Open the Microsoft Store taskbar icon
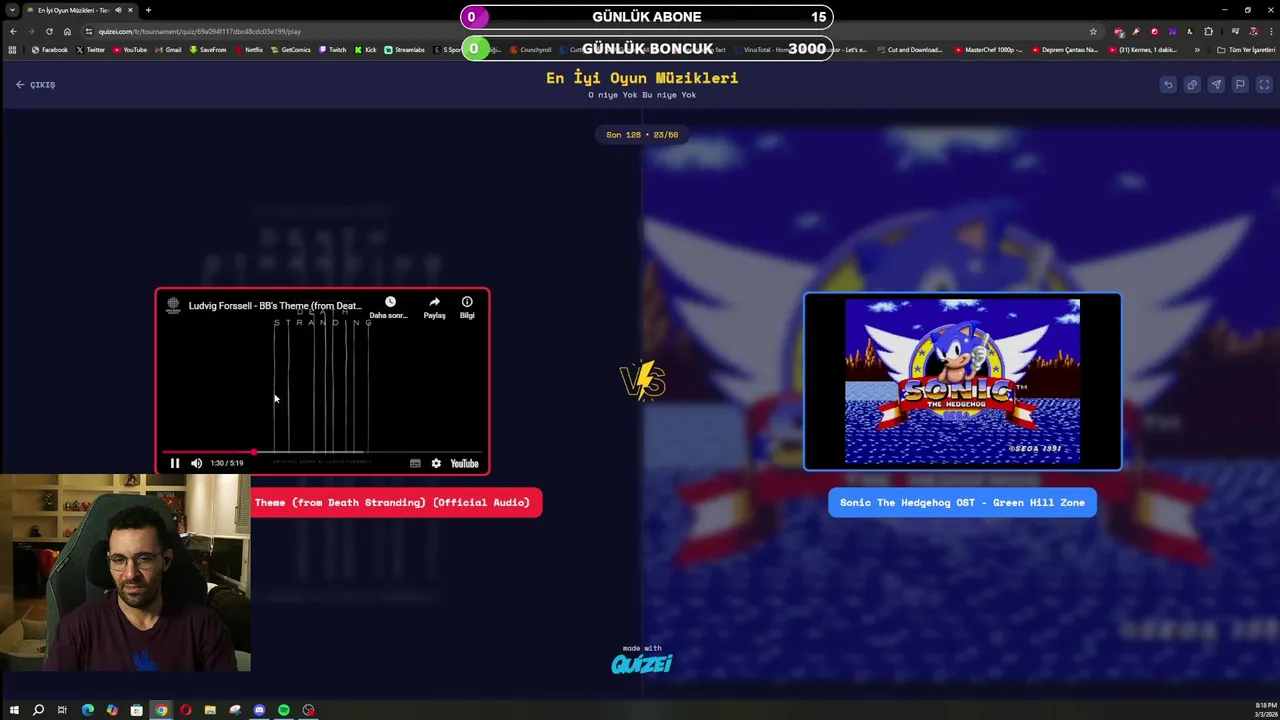Screen dimensions: 1280x720 coord(136,710)
